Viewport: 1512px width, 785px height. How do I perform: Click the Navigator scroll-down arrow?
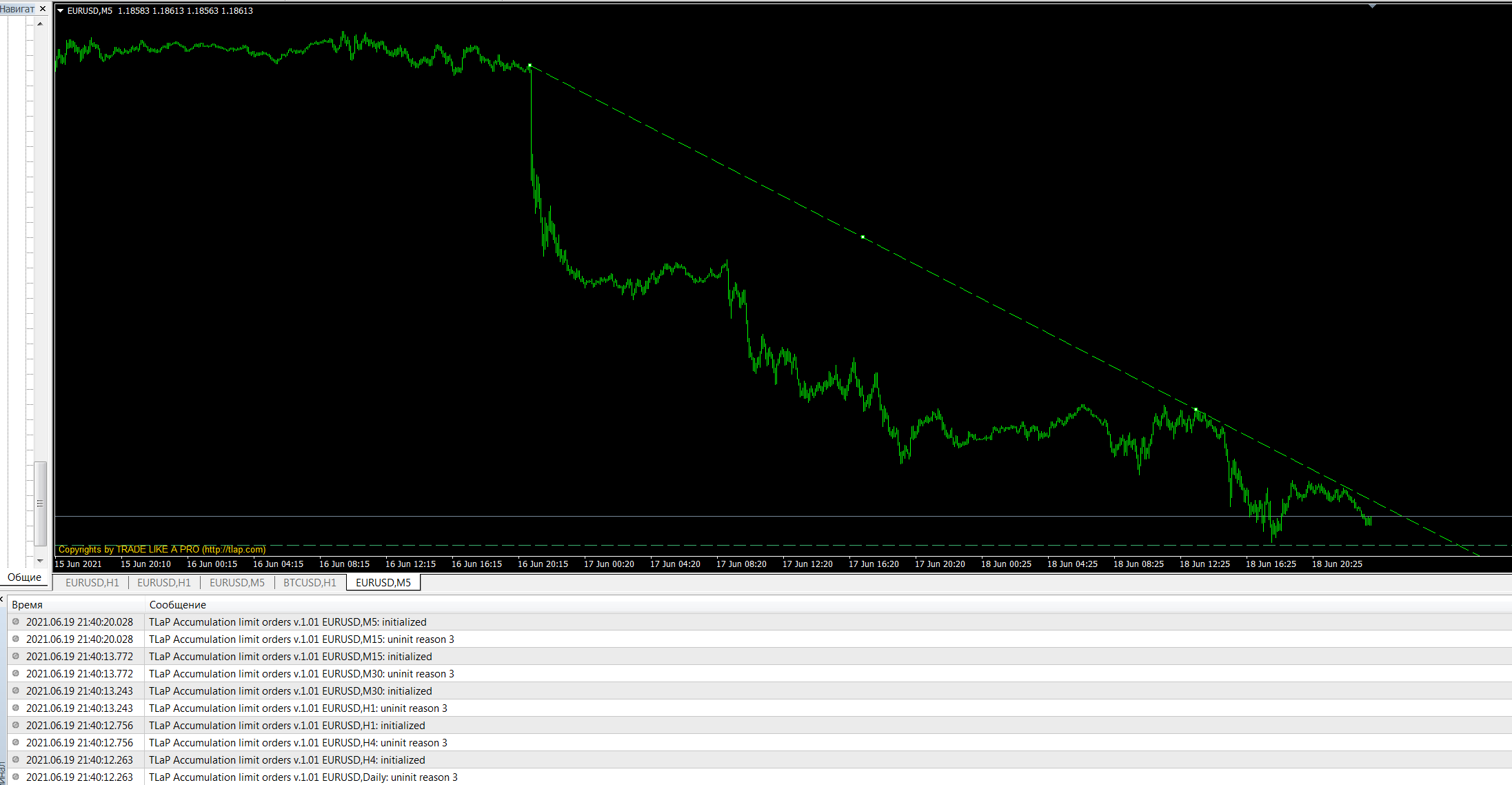[x=40, y=561]
